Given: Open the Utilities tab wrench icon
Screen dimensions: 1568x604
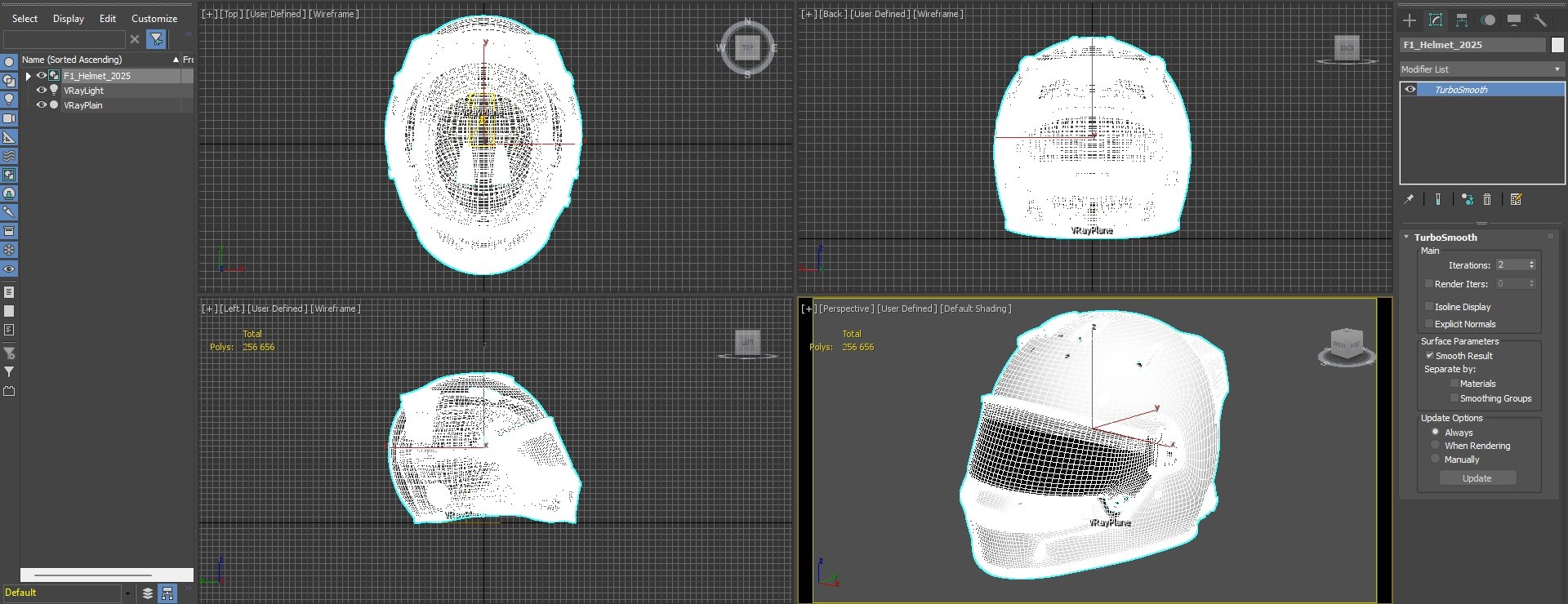Looking at the screenshot, I should 1540,20.
